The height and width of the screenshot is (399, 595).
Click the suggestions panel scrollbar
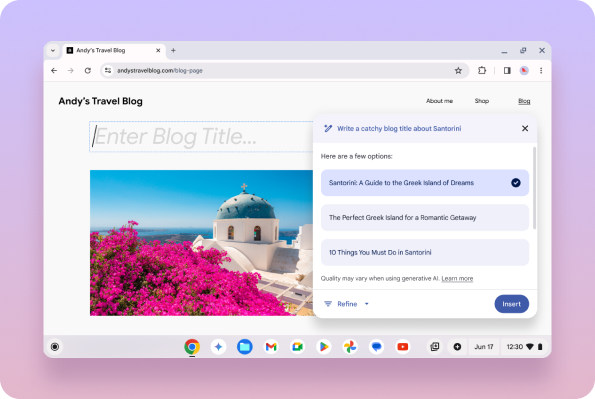[535, 188]
